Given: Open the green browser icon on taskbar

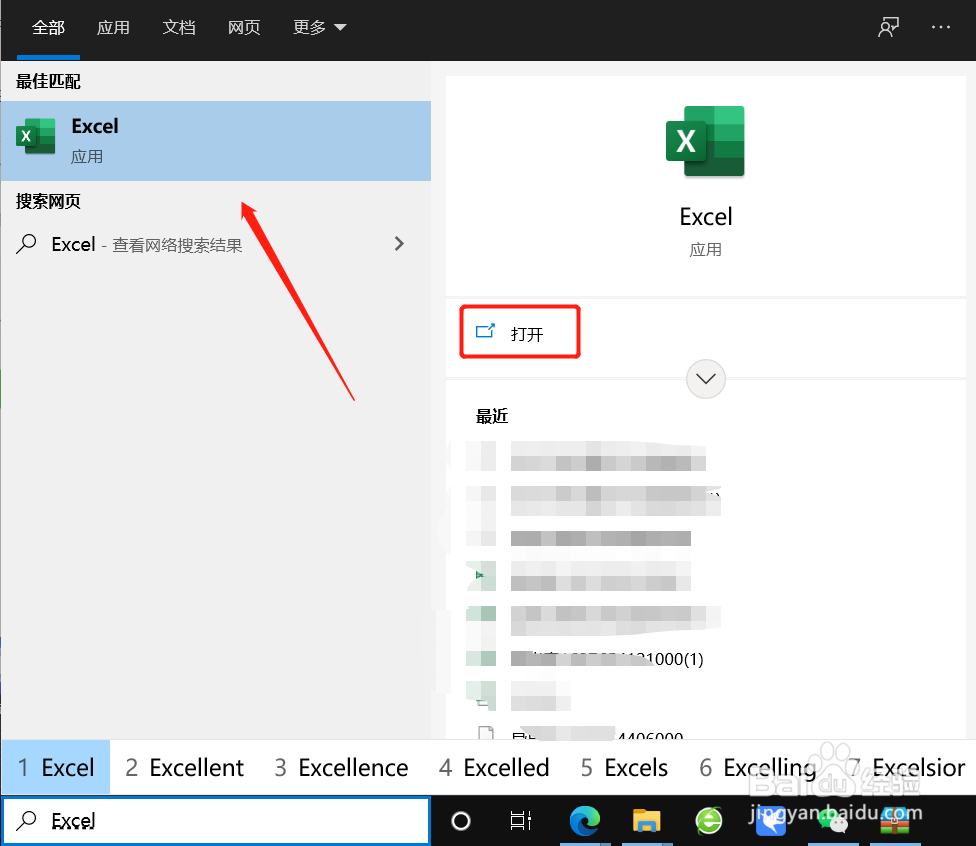Looking at the screenshot, I should click(x=709, y=820).
